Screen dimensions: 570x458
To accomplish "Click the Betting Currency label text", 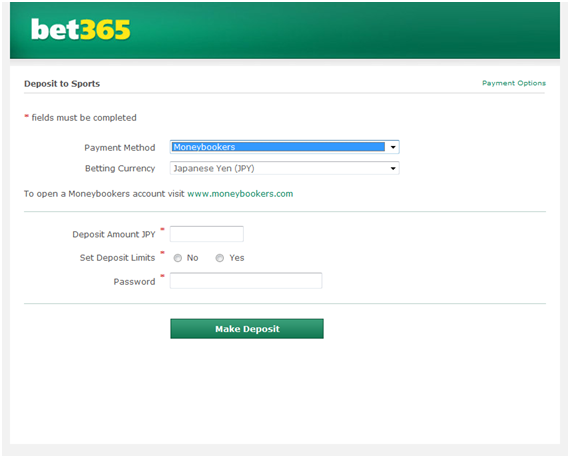I will click(x=120, y=168).
